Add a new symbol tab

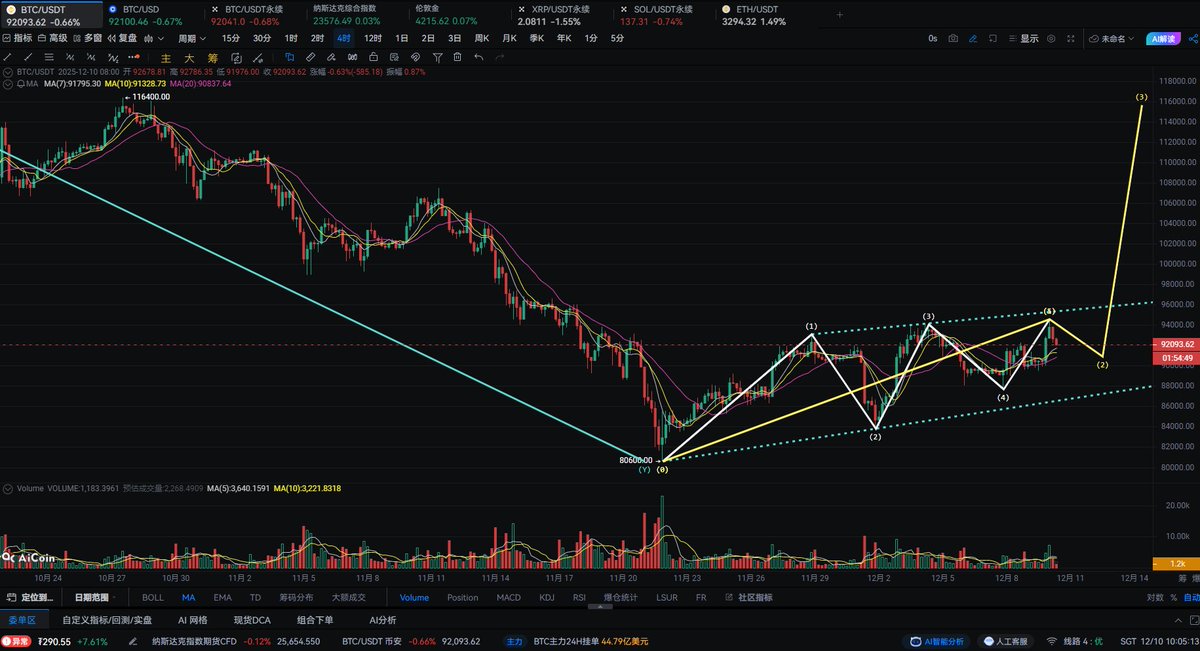click(x=839, y=14)
